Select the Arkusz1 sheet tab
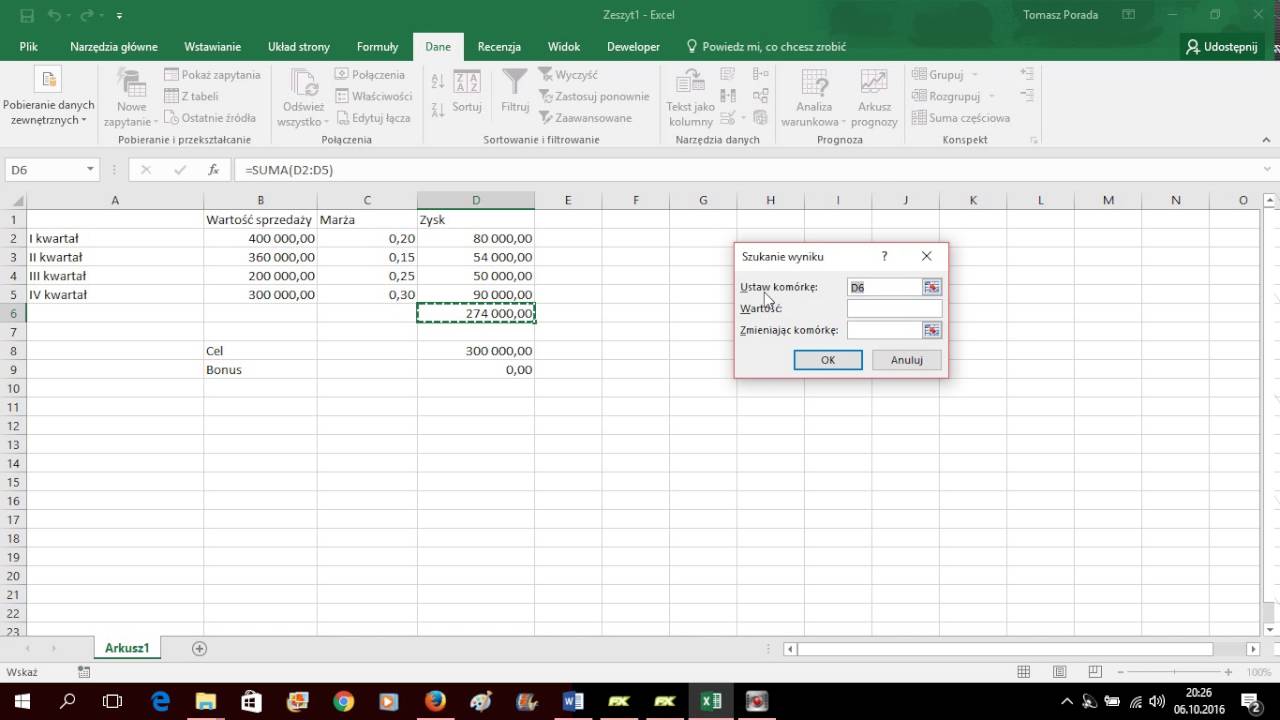1280x720 pixels. point(127,648)
